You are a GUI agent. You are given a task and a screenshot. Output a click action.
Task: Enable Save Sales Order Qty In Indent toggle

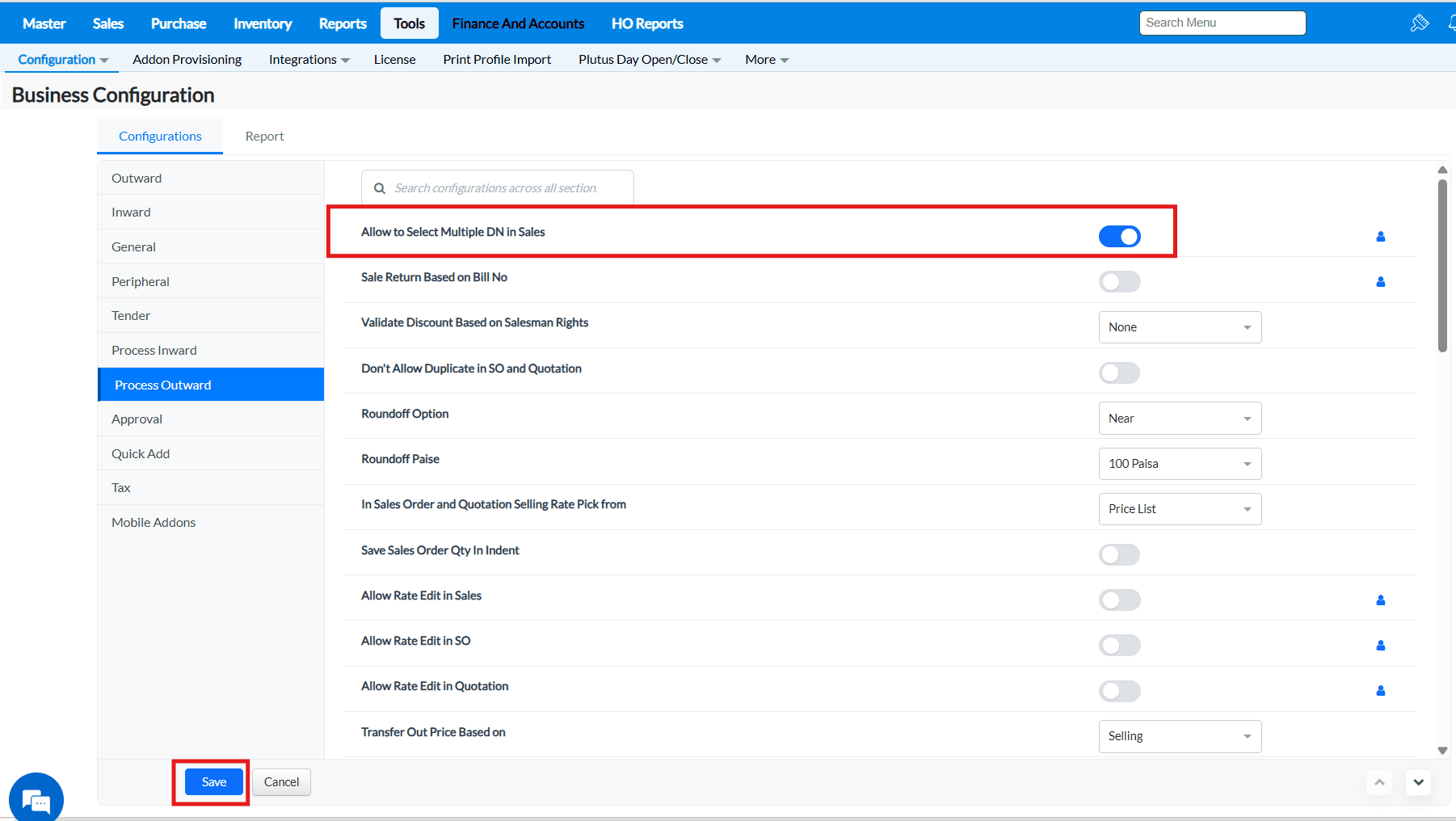point(1119,555)
